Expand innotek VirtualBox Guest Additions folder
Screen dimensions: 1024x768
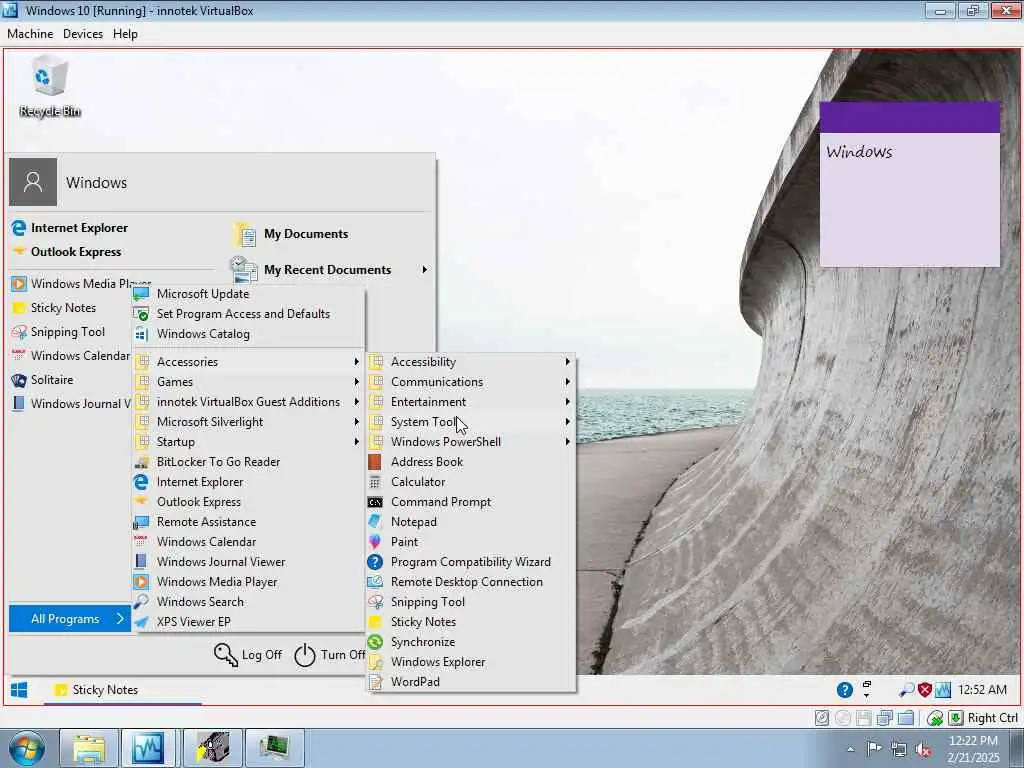248,402
